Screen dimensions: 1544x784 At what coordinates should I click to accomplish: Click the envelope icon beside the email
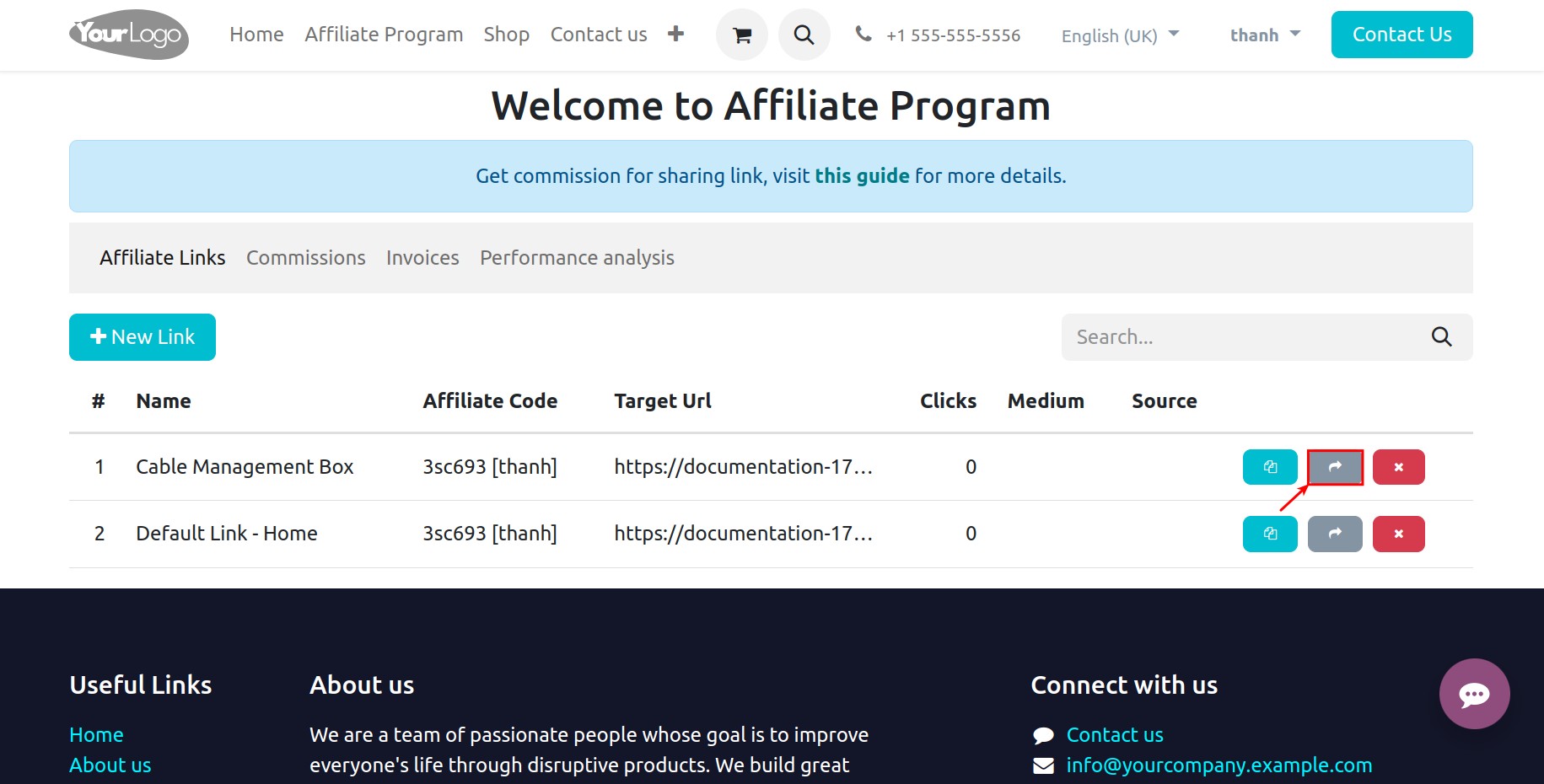point(1043,765)
